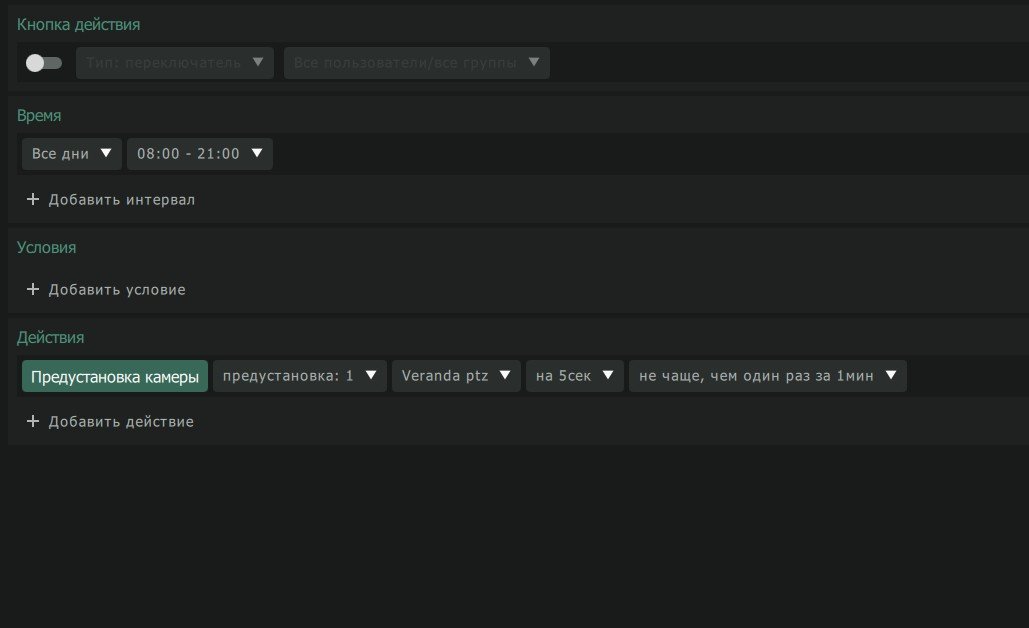Viewport: 1029px width, 628px height.
Task: Click the plus icon beside 'Добавить действие'
Action: coord(33,421)
